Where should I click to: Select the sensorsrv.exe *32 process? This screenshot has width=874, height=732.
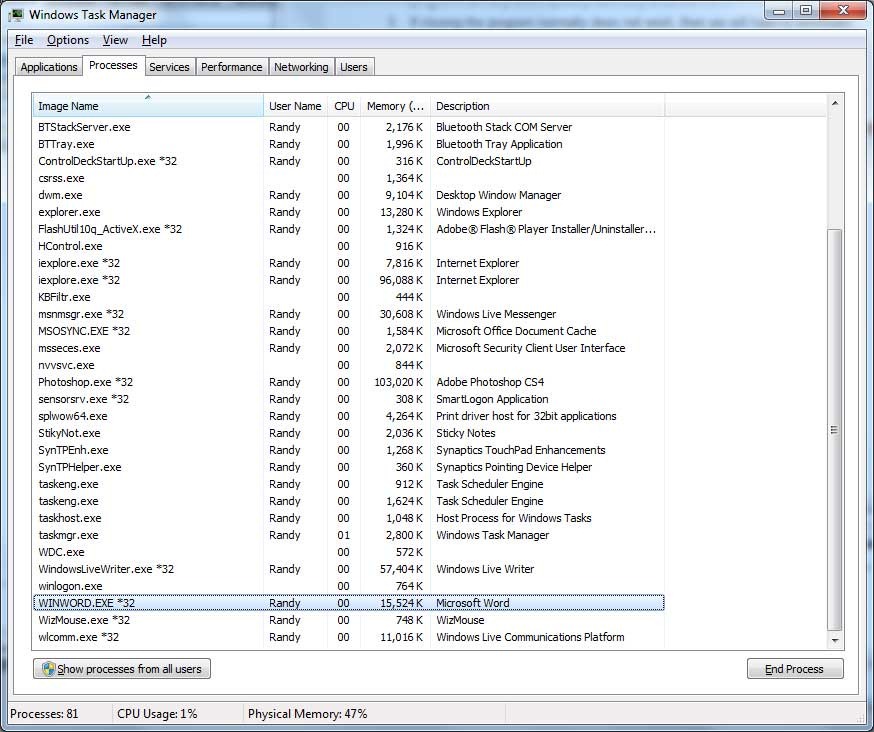pyautogui.click(x=348, y=399)
